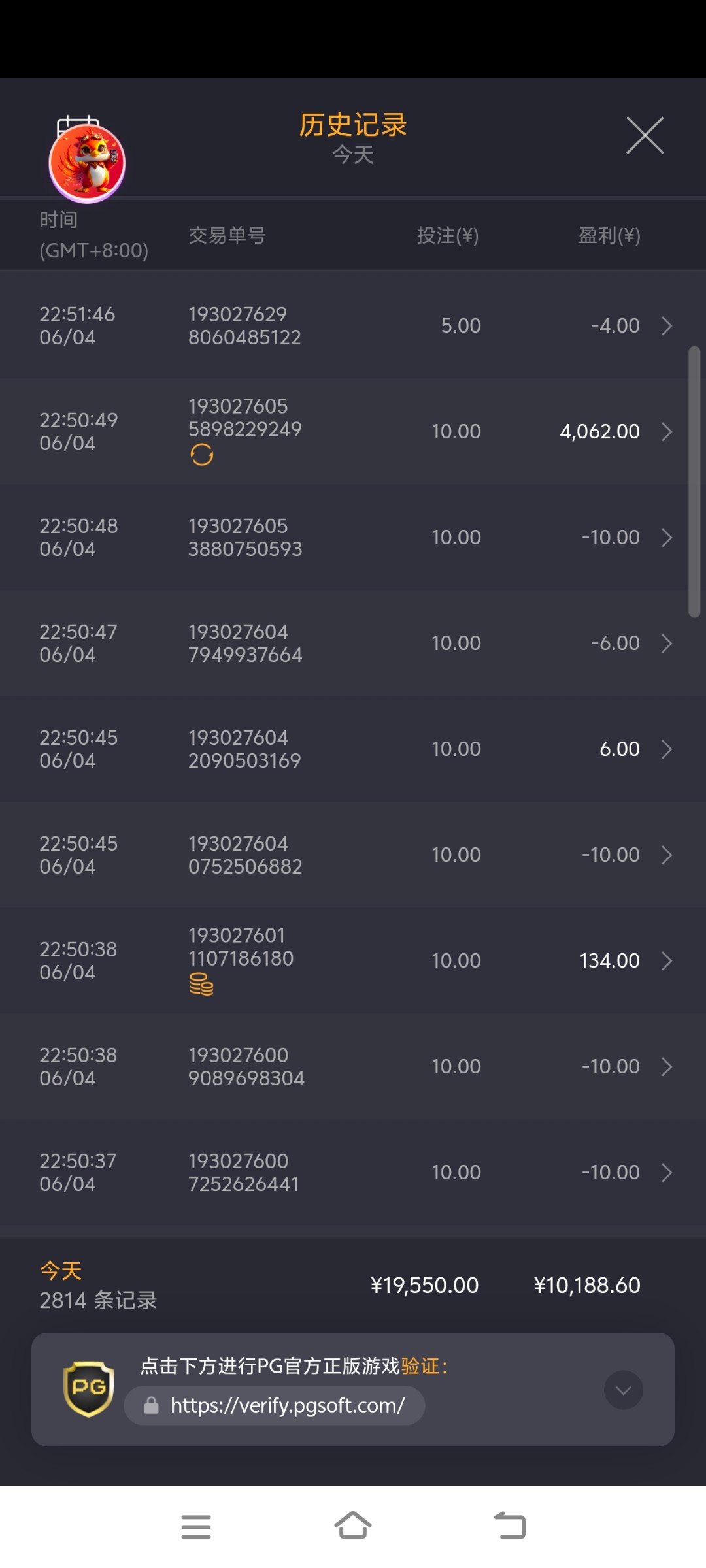This screenshot has height=1568, width=706.
Task: Expand the 22:51:46 record with -4.00 profit
Action: point(667,326)
